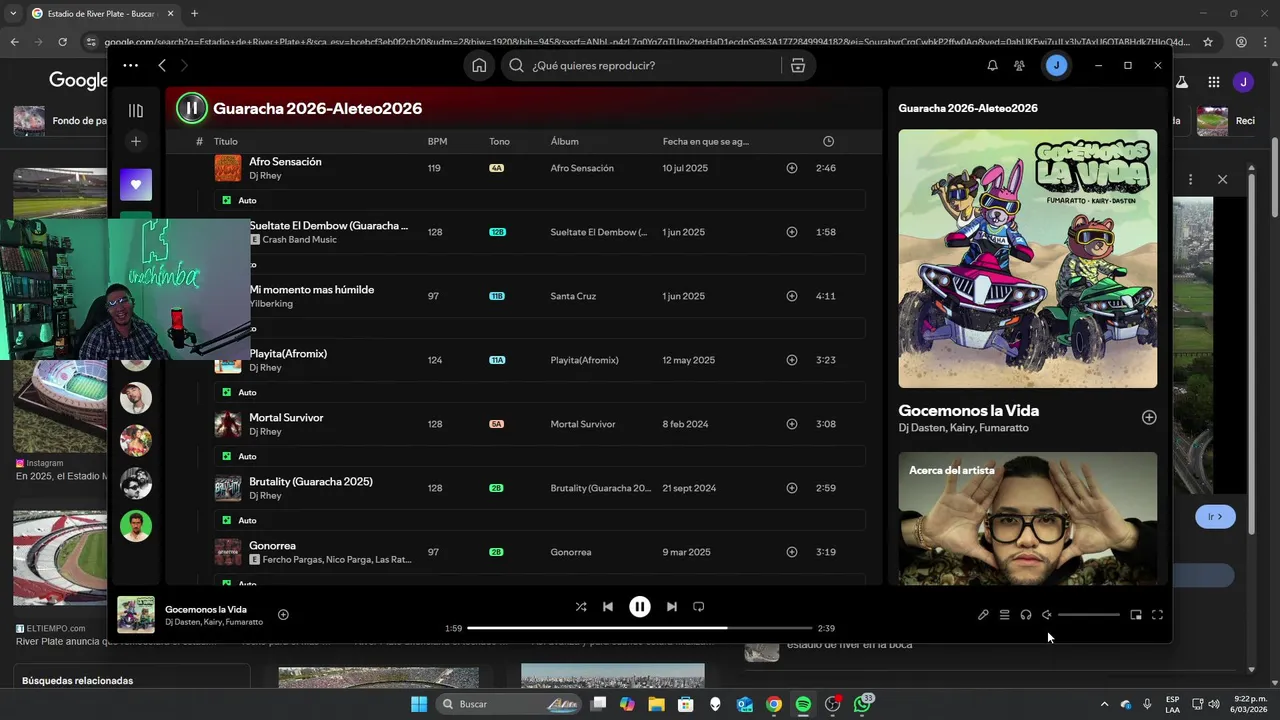Open 'Gocemonos la Vida' title in right panel
The height and width of the screenshot is (720, 1280).
tap(968, 410)
